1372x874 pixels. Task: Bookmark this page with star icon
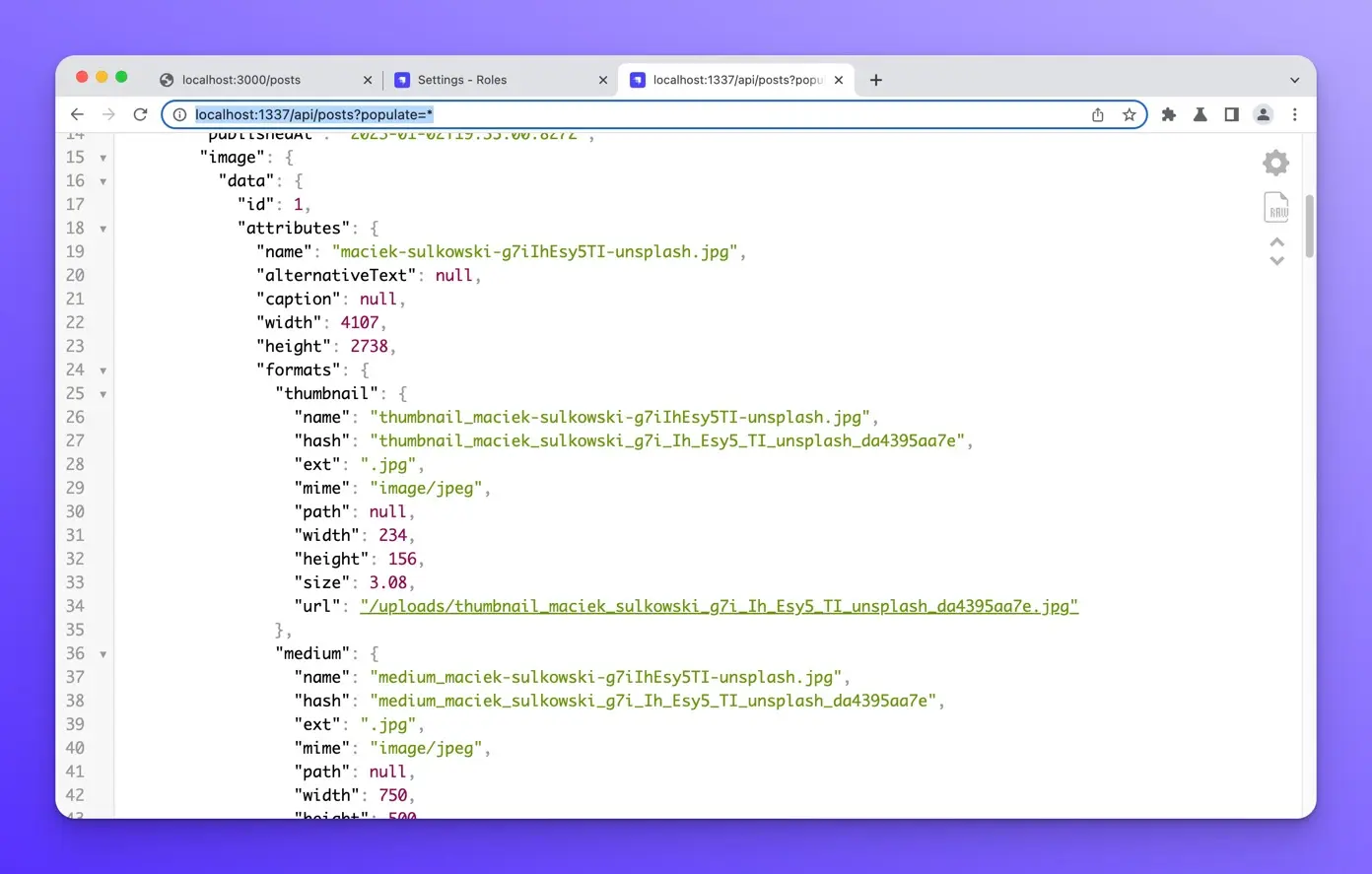click(x=1130, y=114)
